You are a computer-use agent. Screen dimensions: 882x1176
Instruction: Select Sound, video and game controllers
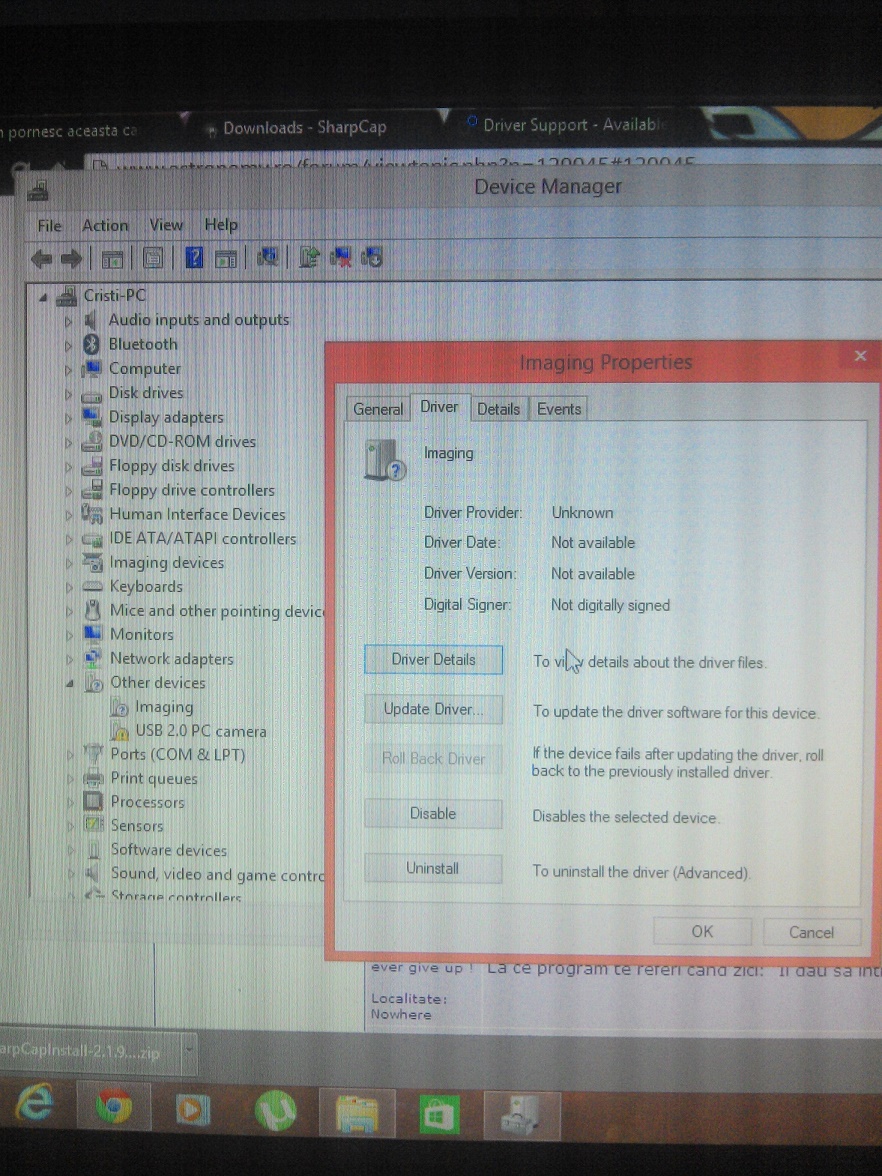coord(218,874)
